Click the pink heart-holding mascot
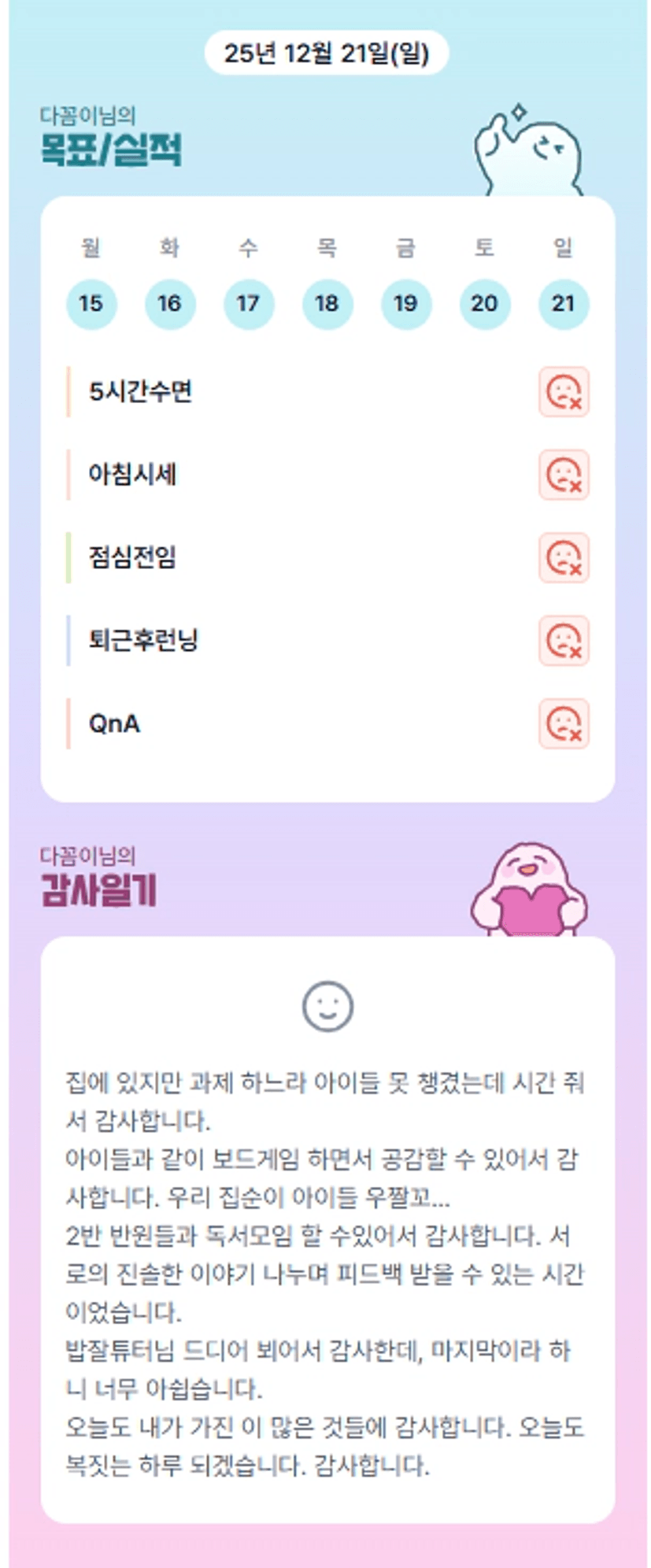This screenshot has width=651, height=1568. (529, 891)
